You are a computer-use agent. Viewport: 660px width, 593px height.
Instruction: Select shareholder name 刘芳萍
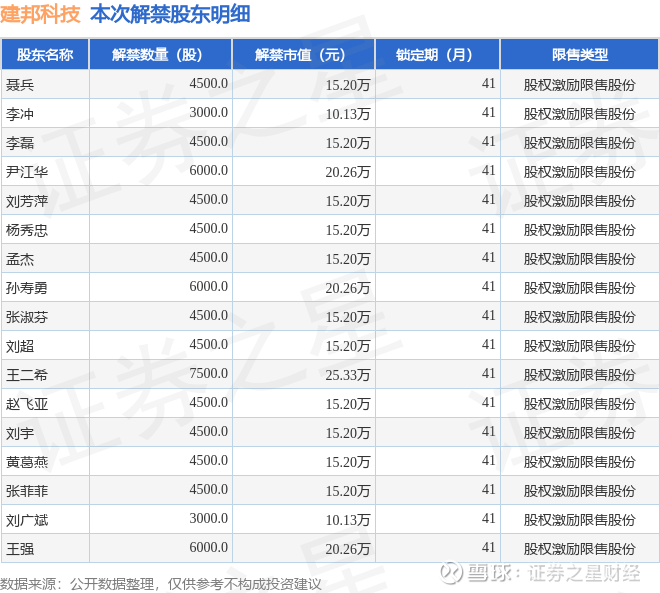27,201
